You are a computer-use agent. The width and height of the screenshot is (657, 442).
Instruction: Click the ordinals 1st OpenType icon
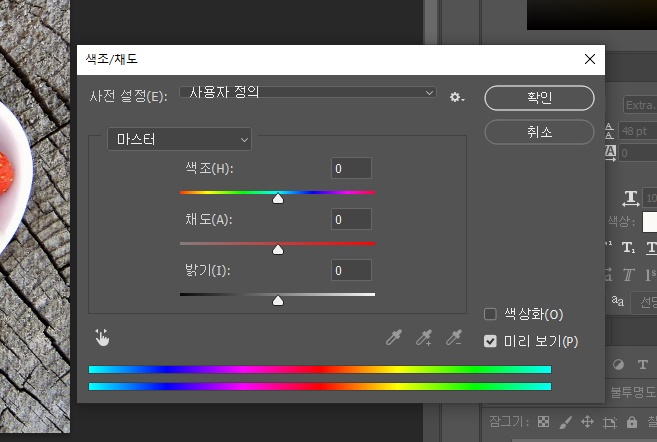651,275
